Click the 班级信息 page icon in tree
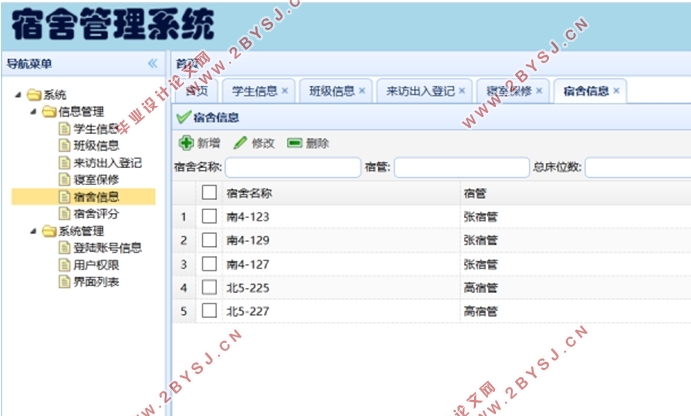Screen dimensions: 691x416 click(64, 145)
